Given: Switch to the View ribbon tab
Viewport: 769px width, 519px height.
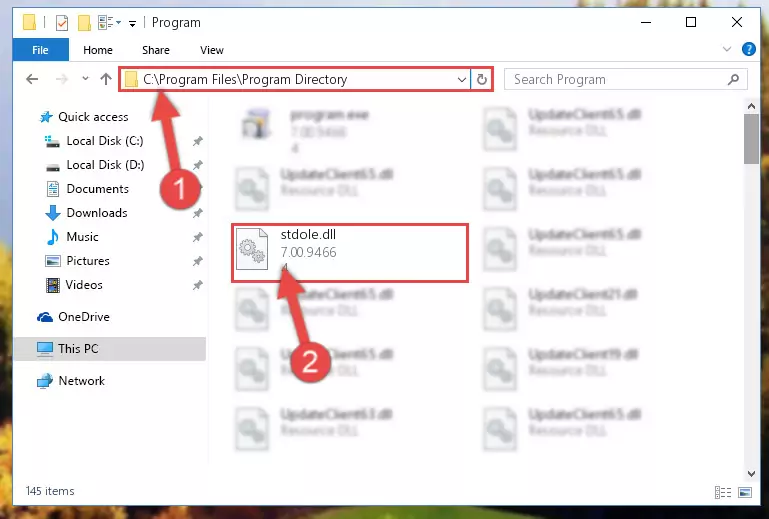Looking at the screenshot, I should point(211,50).
